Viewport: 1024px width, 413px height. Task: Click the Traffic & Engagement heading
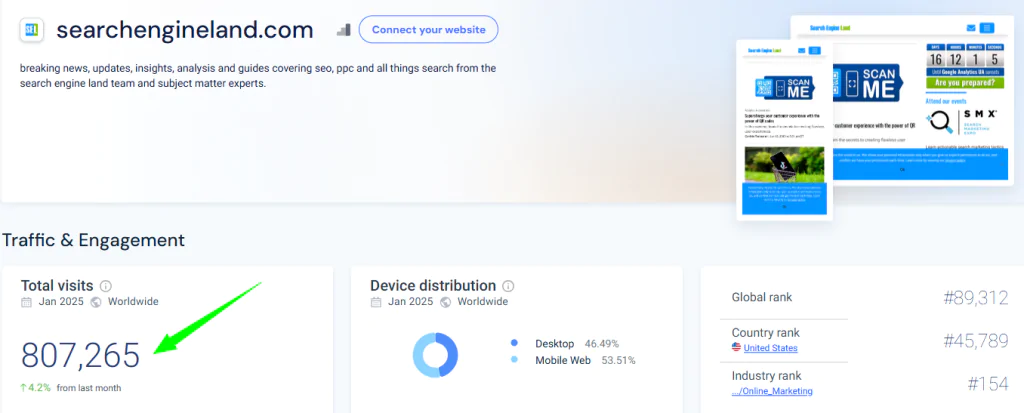pos(93,240)
